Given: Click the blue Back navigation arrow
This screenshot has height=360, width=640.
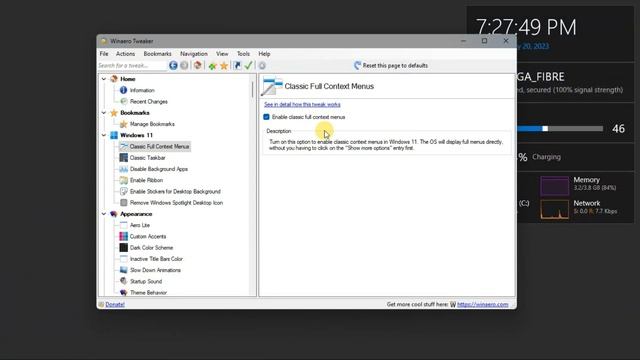Looking at the screenshot, I should (173, 65).
